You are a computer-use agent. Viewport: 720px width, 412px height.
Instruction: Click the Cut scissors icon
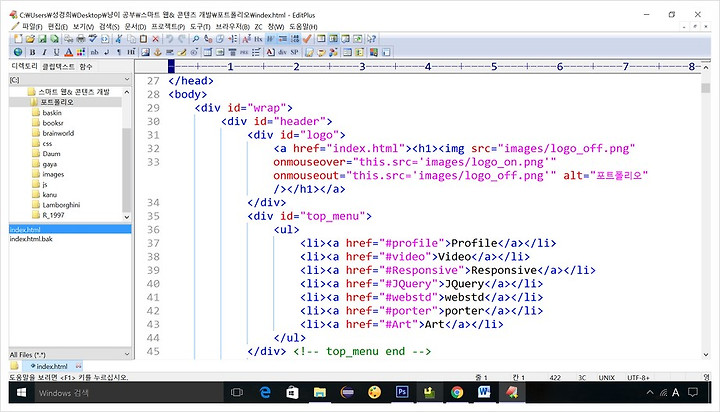[x=118, y=39]
